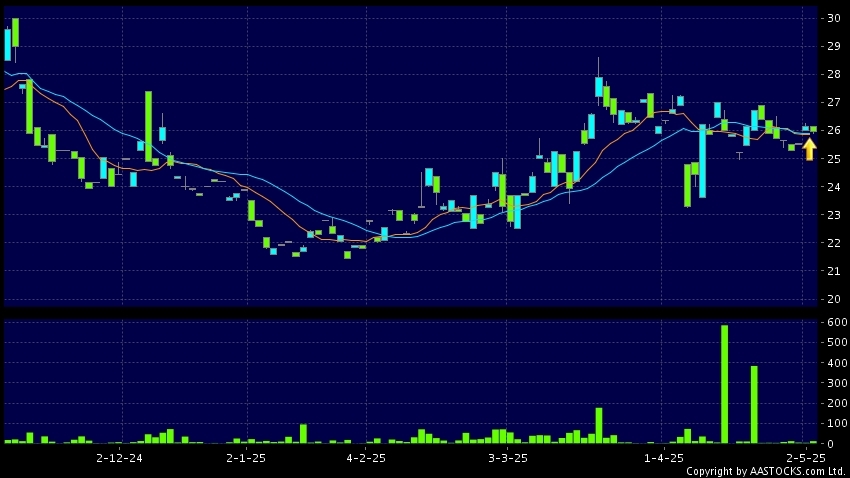
Task: Select the 1-4-25 date label
Action: click(664, 458)
